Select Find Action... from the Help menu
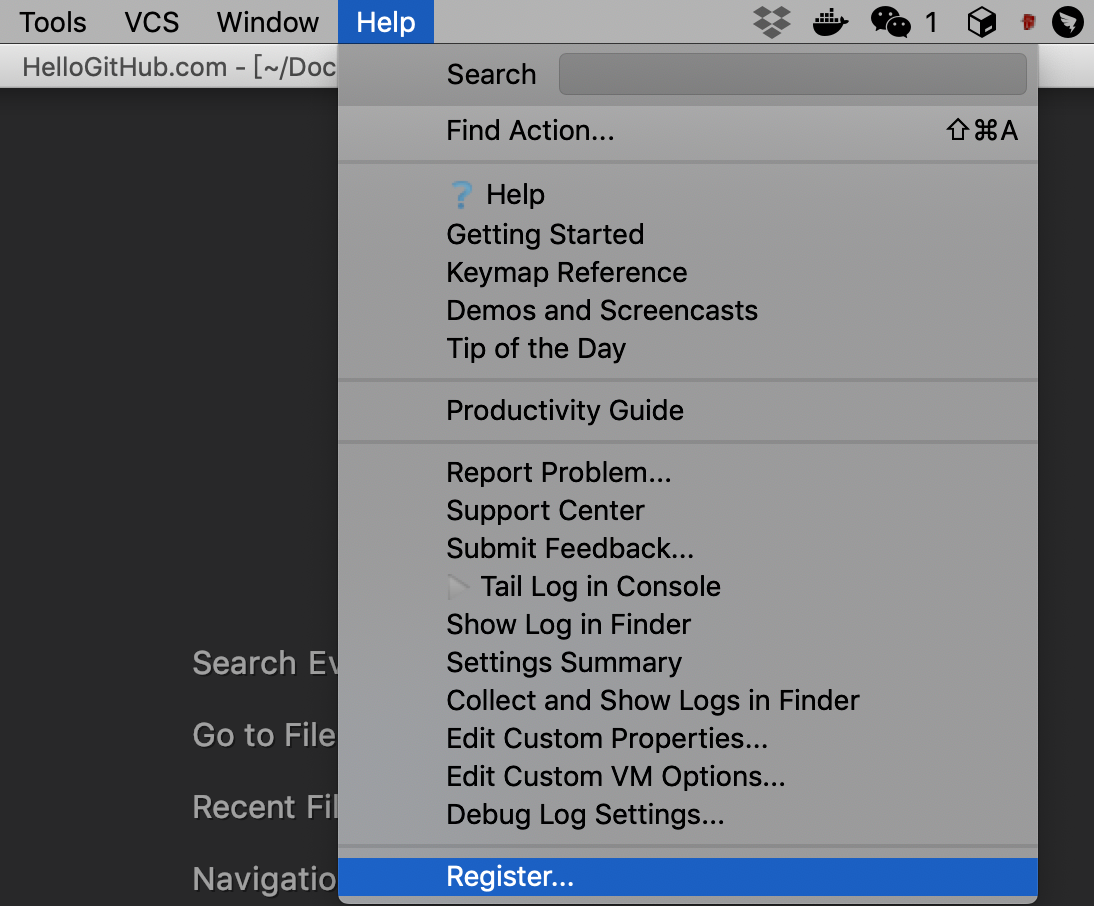Screen dimensions: 1094x906 point(530,131)
